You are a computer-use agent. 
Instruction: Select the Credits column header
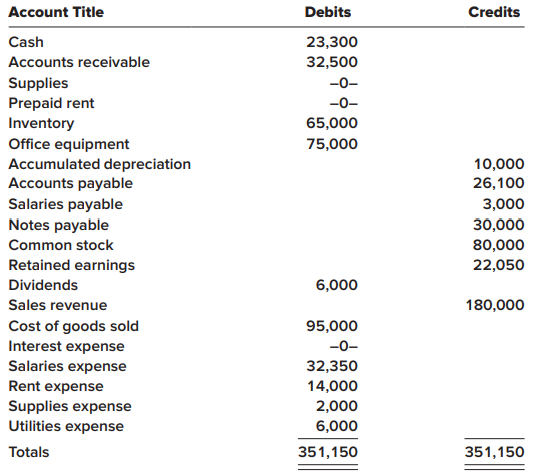(494, 12)
